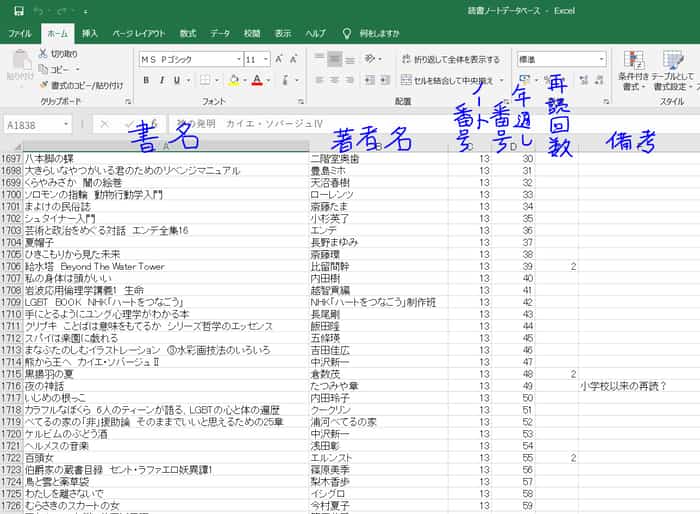Open the Help (ヘルプ) tab

(x=316, y=33)
